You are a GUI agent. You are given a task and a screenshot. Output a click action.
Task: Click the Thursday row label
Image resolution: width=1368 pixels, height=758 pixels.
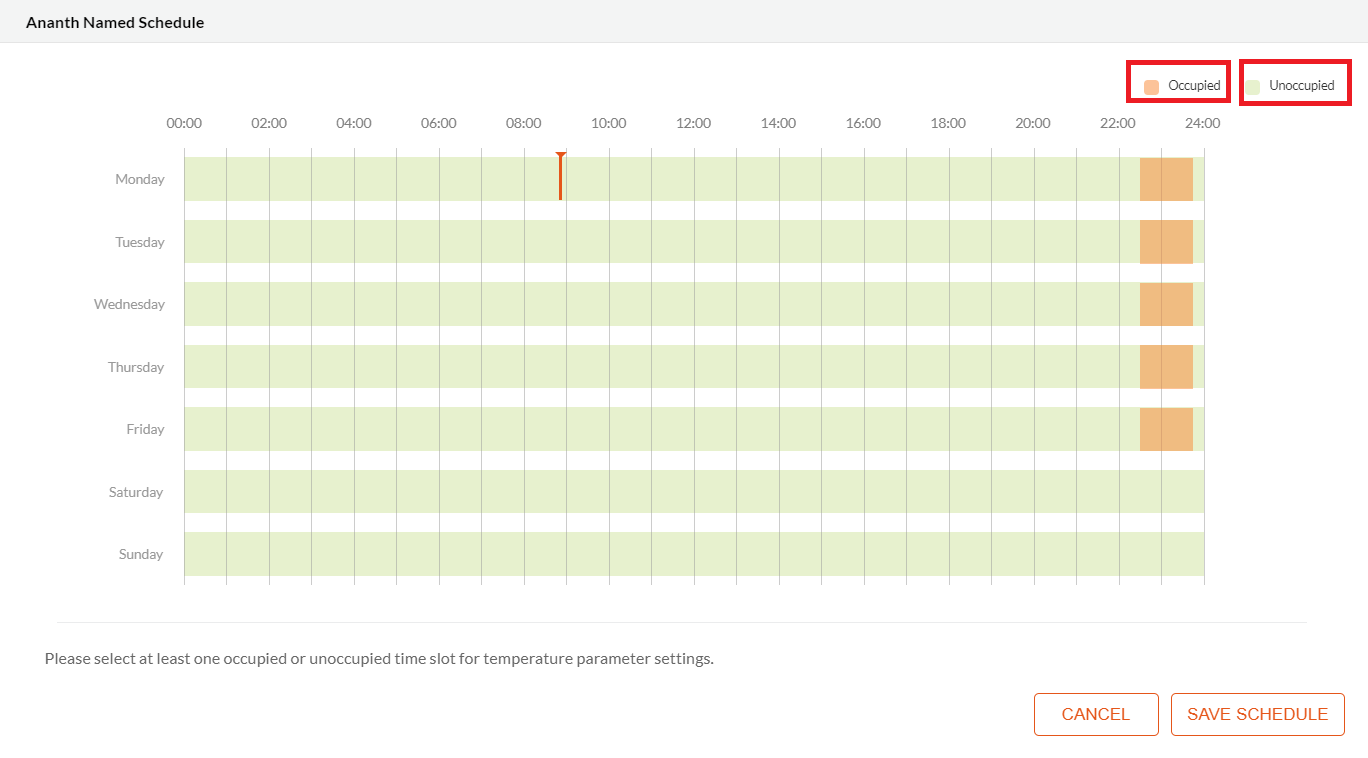coord(136,367)
